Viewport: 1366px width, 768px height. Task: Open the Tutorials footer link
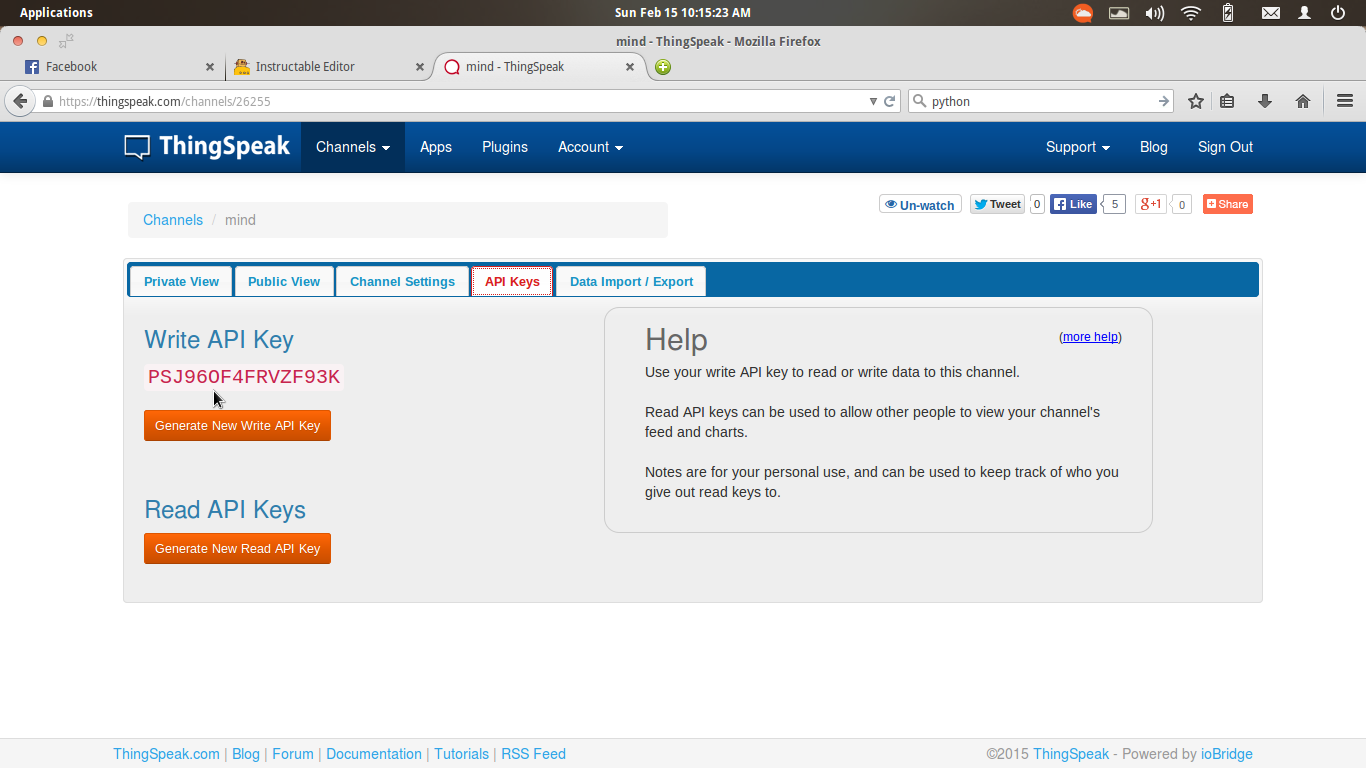pos(462,754)
